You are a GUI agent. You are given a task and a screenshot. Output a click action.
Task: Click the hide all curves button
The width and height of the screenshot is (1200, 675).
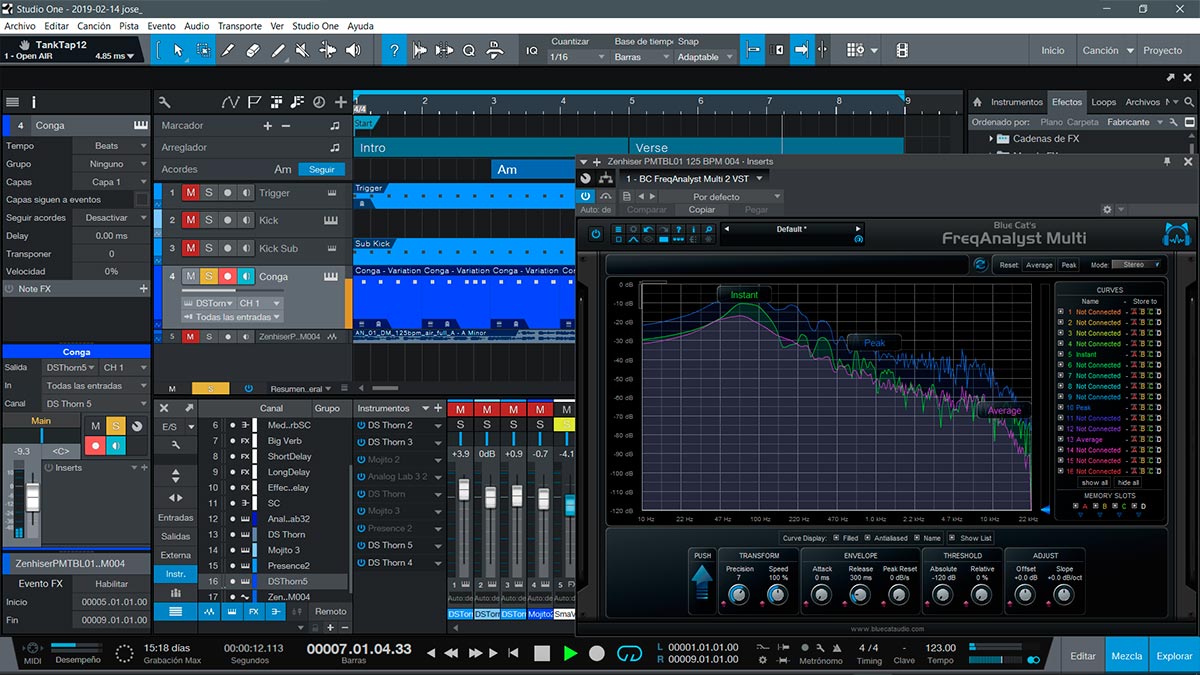(1128, 482)
